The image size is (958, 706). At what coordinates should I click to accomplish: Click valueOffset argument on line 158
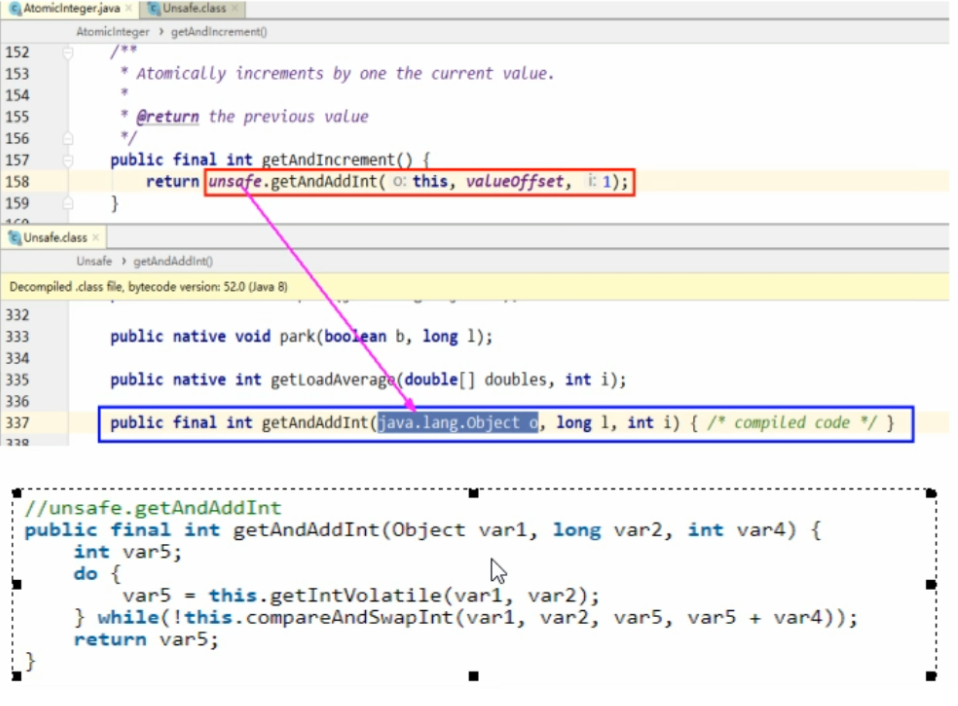514,181
